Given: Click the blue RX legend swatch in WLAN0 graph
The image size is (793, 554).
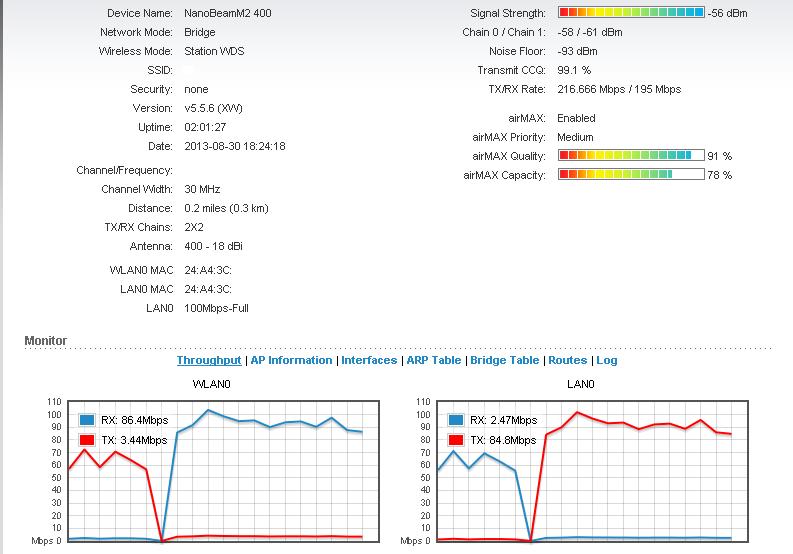Looking at the screenshot, I should (x=85, y=421).
